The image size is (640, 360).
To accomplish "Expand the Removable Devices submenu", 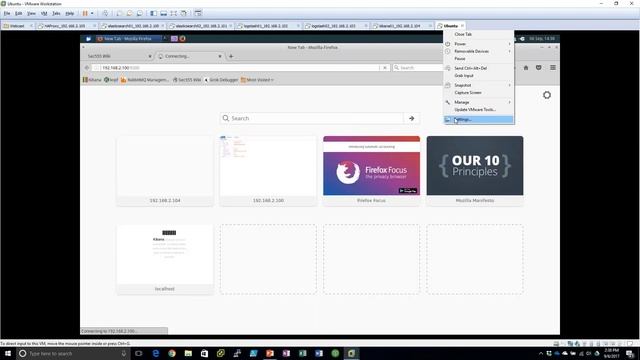I will (478, 51).
